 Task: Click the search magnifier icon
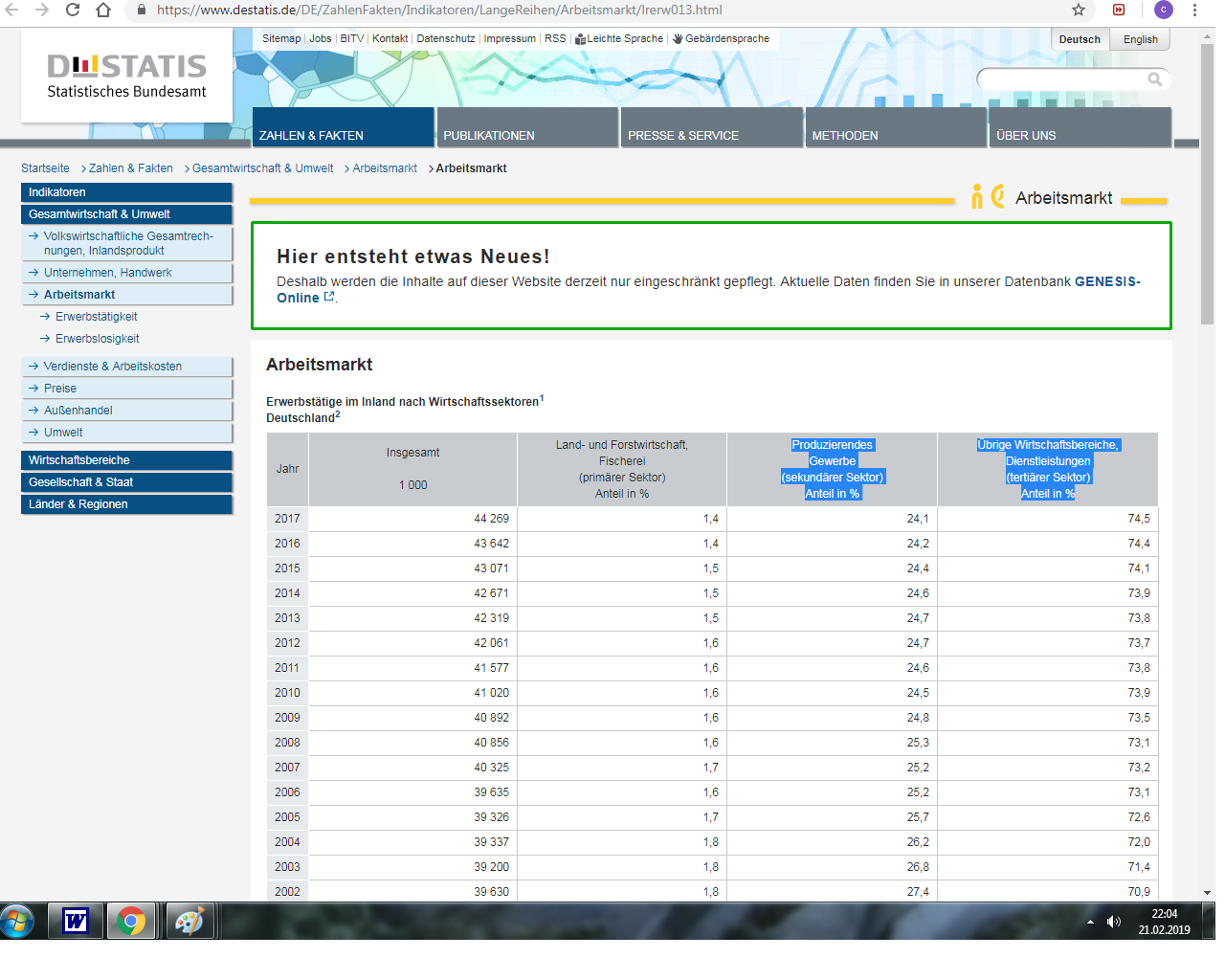(x=1154, y=79)
